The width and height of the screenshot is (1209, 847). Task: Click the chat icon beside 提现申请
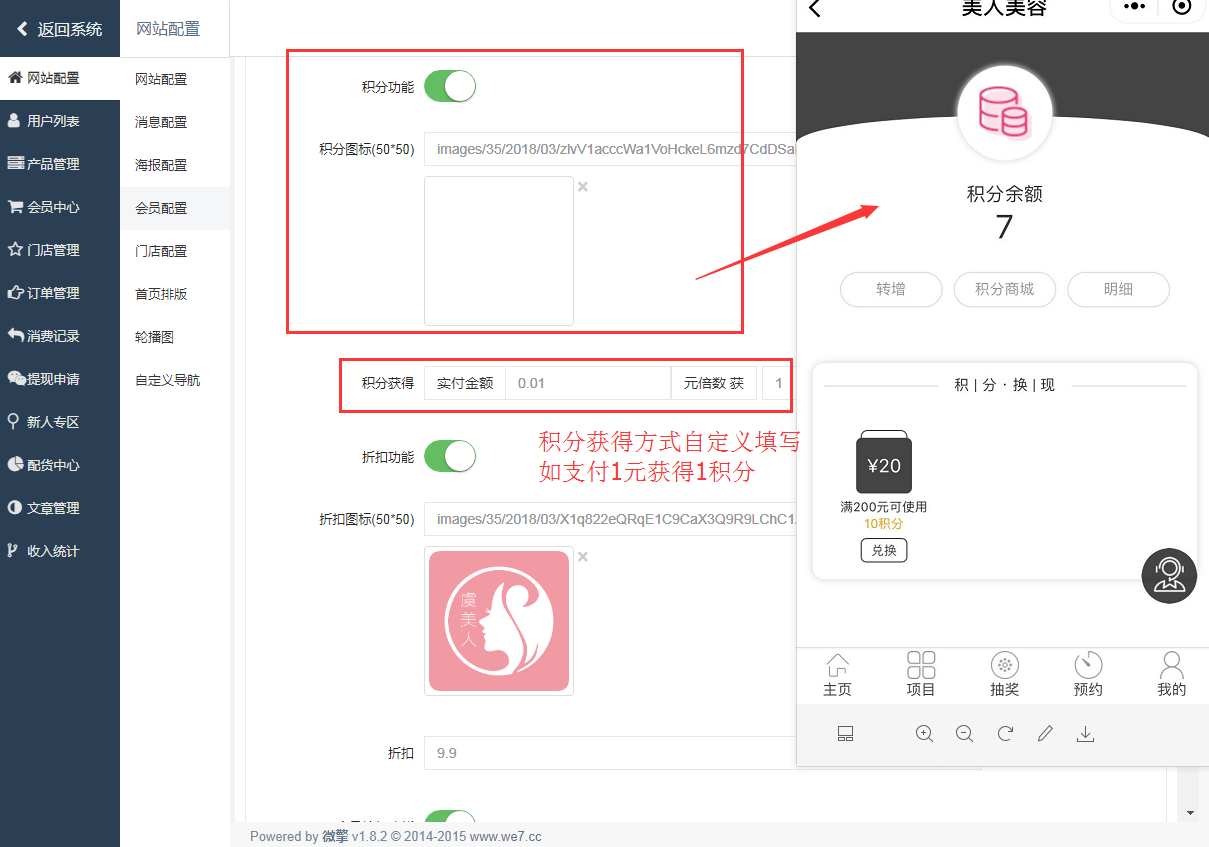pos(16,378)
